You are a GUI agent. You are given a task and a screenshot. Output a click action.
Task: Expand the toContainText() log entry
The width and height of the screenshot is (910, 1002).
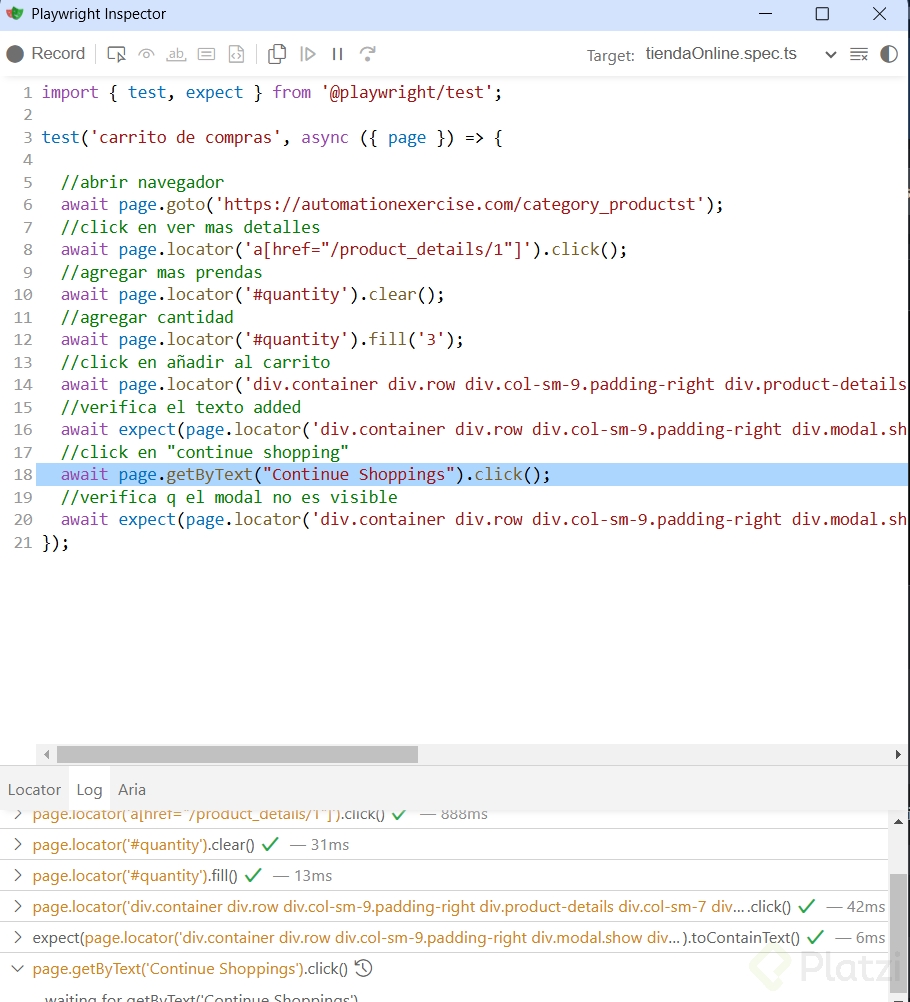click(18, 937)
